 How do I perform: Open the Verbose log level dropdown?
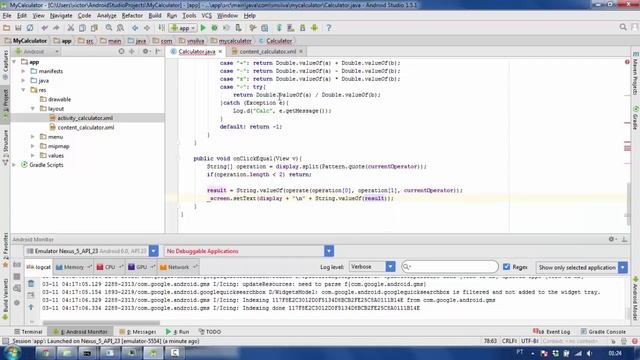390,267
